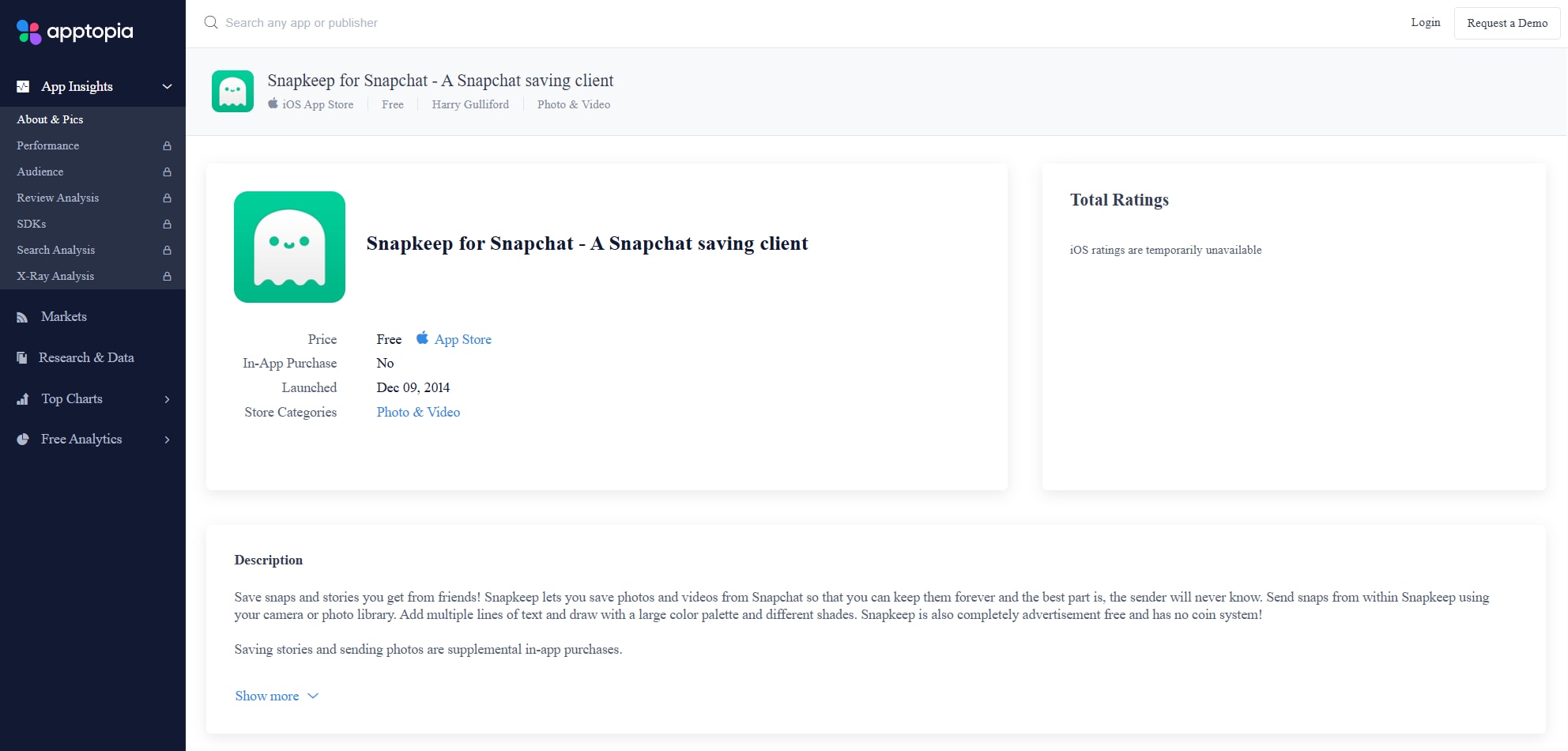The width and height of the screenshot is (1568, 751).
Task: Open the App Store link
Action: [x=463, y=339]
